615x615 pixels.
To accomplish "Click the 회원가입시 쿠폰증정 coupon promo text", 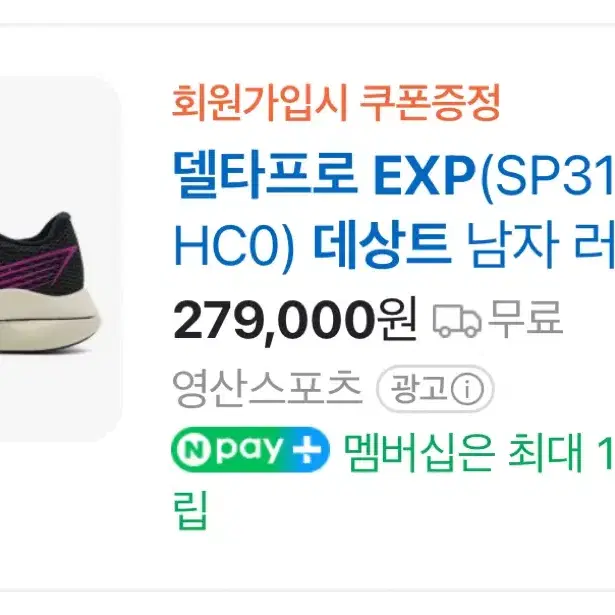I will [336, 103].
